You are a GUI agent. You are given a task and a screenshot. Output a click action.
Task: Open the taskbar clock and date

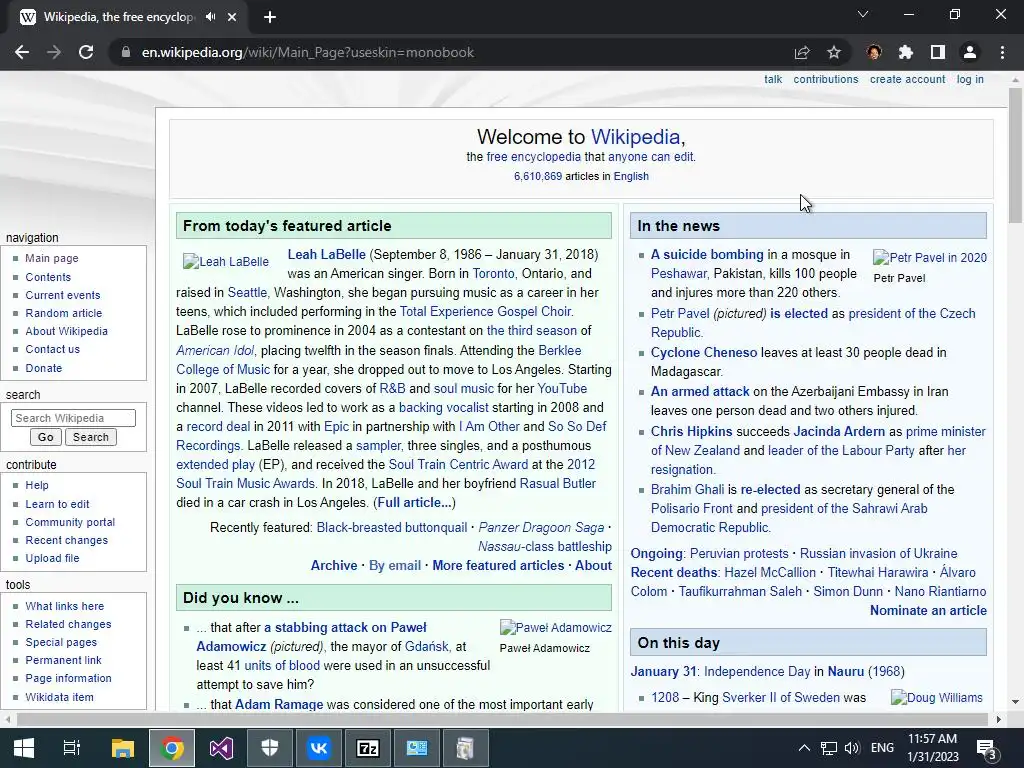click(x=933, y=748)
